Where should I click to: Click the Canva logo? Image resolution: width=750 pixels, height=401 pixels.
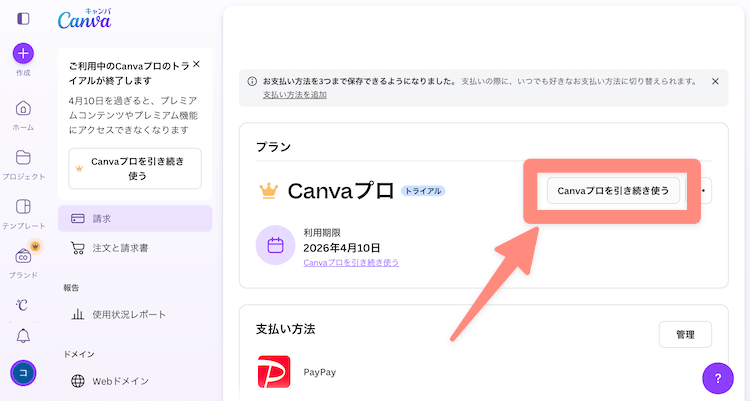[84, 19]
